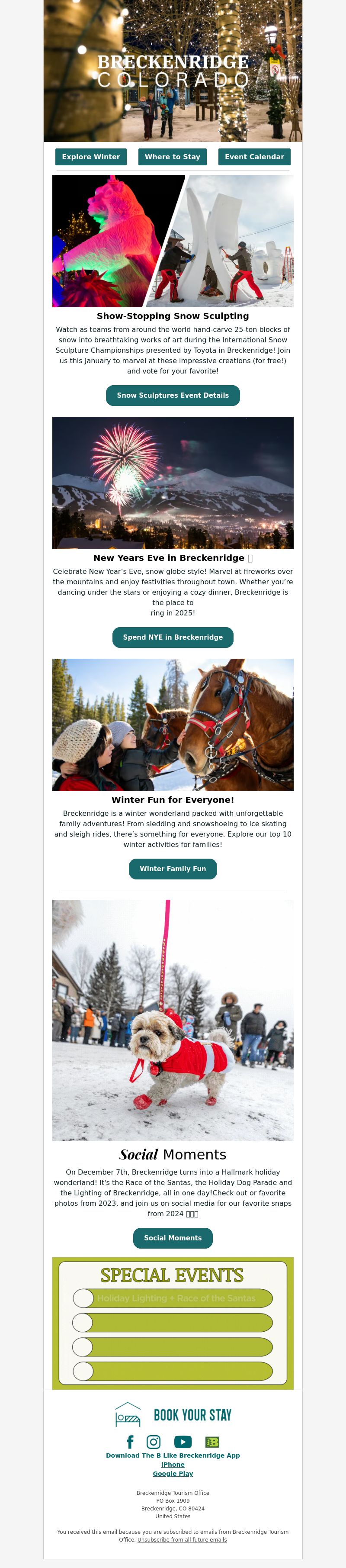Open the Explore Winter tab
346x1568 pixels.
pyautogui.click(x=91, y=157)
